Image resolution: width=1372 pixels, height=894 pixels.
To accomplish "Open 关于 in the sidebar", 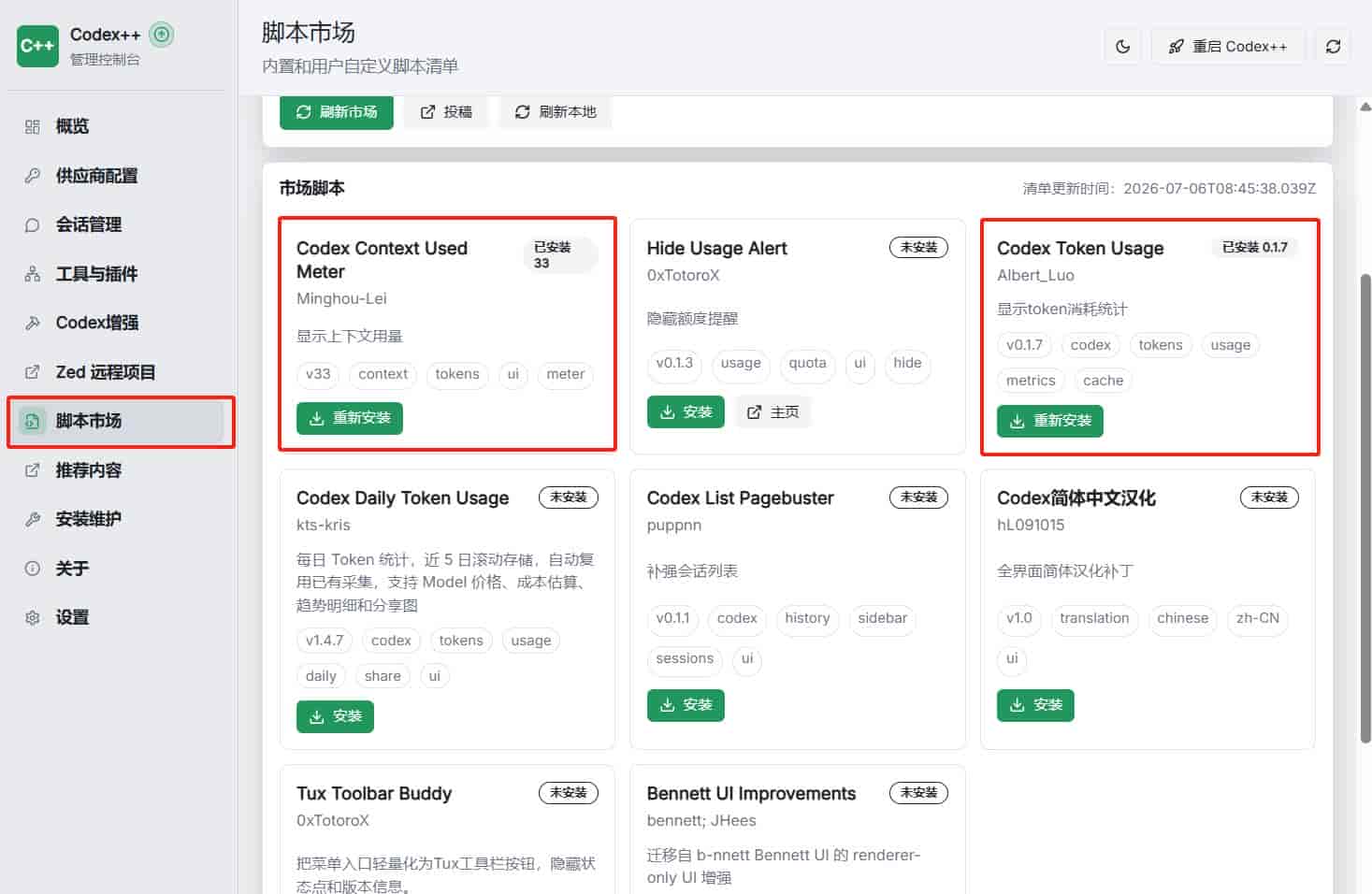I will point(117,569).
